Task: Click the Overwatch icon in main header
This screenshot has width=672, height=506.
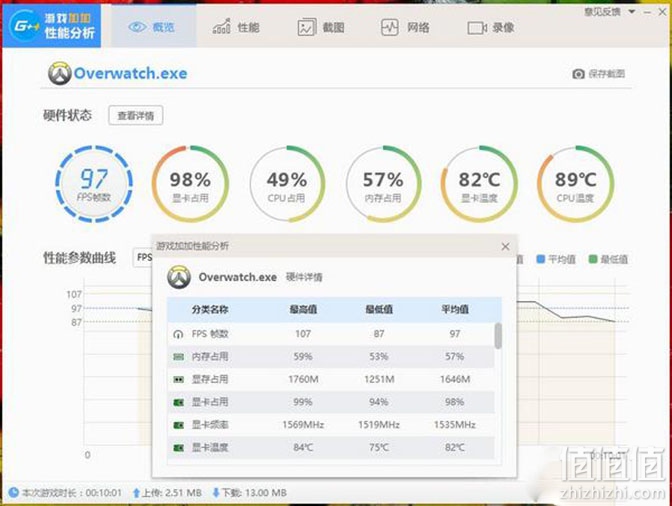Action: coord(60,73)
